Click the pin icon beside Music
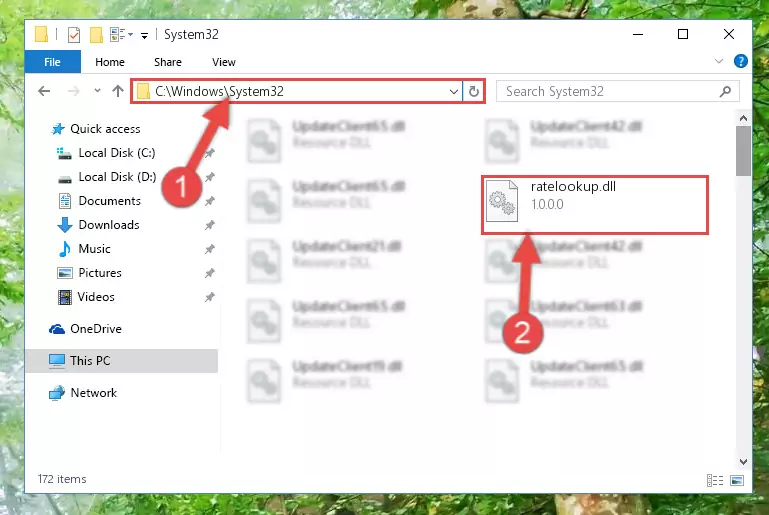This screenshot has height=515, width=769. (x=210, y=249)
